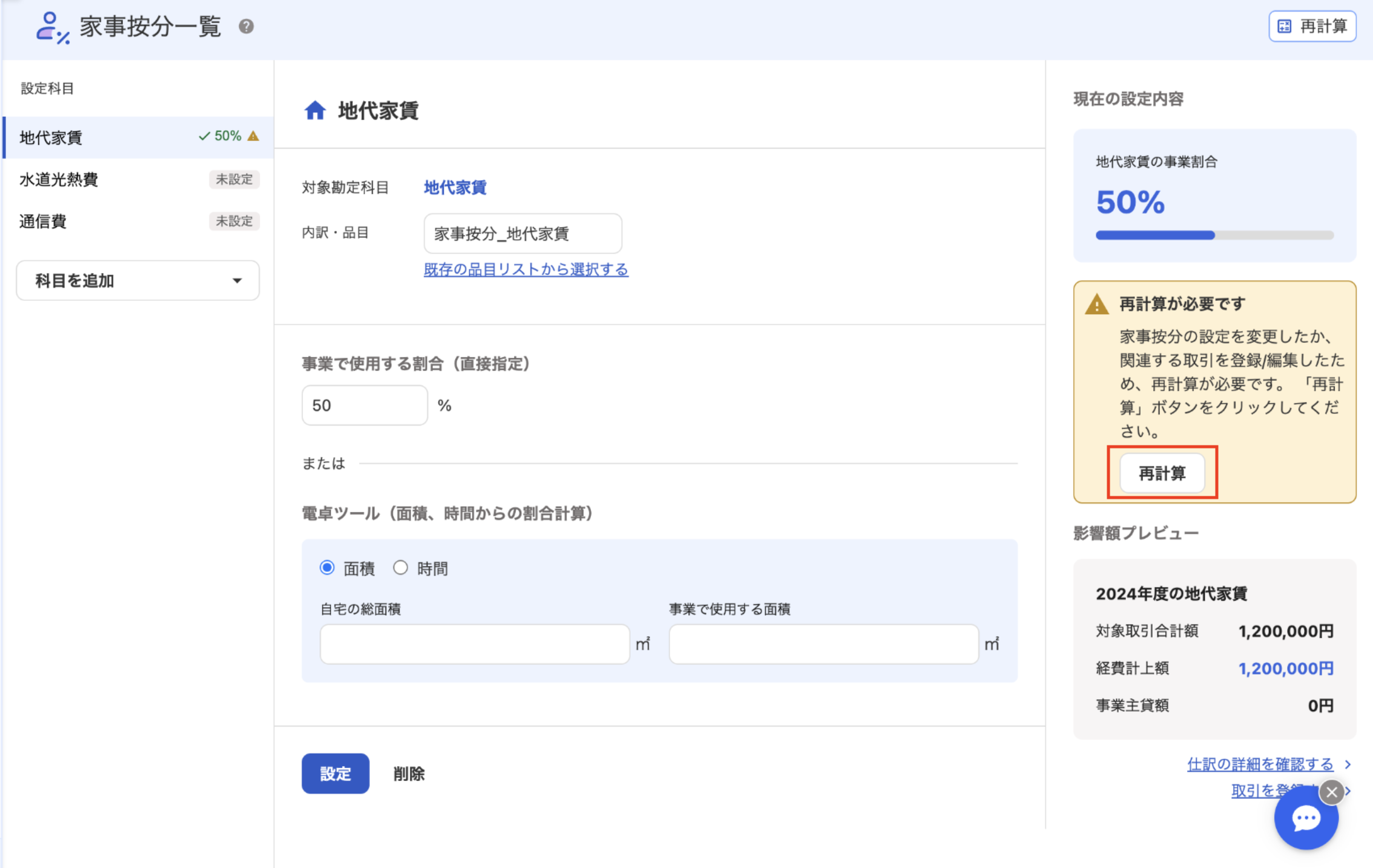
Task: Click the warning triangle icon on the 地代家賃 row
Action: [254, 136]
